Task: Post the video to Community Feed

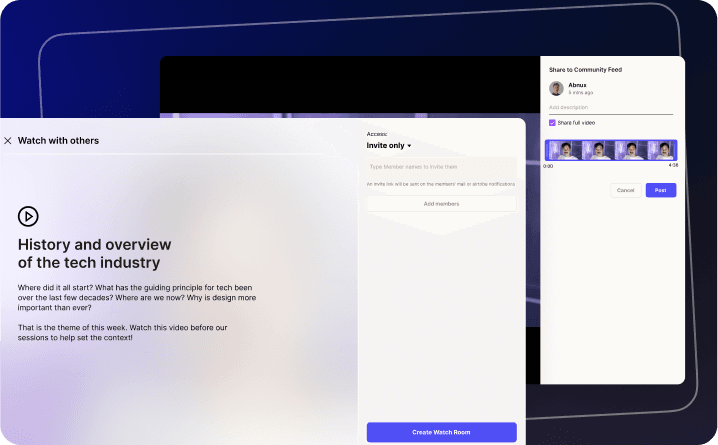Action: coord(660,190)
